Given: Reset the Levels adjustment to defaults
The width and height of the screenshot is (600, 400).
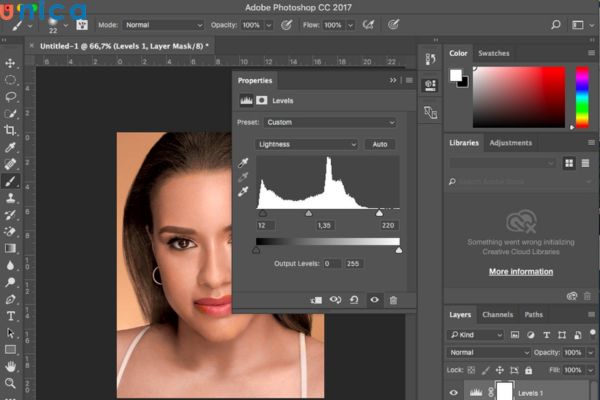Looking at the screenshot, I should [x=354, y=299].
